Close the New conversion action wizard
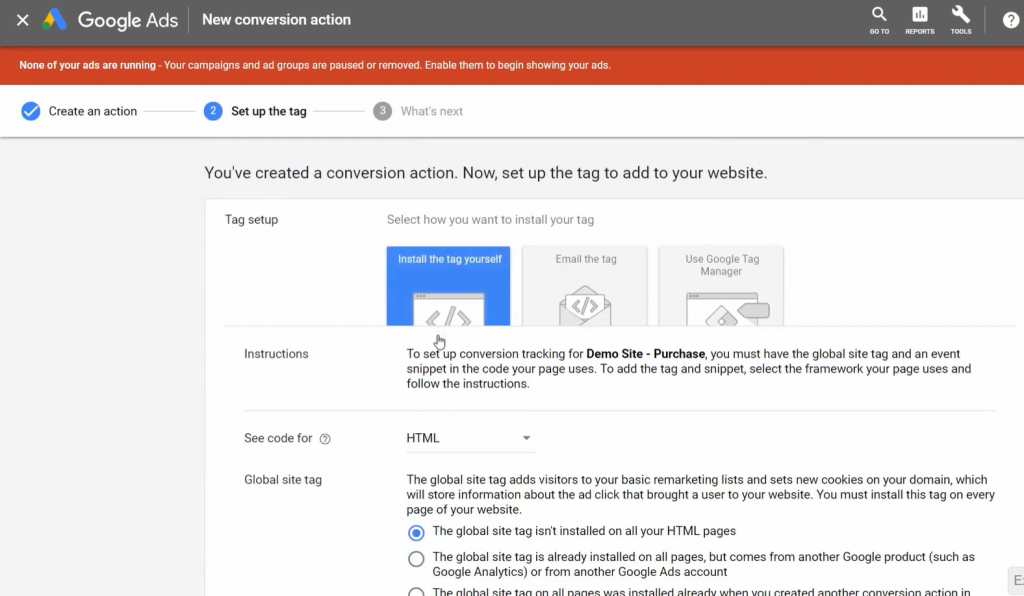This screenshot has height=596, width=1024. tap(23, 20)
